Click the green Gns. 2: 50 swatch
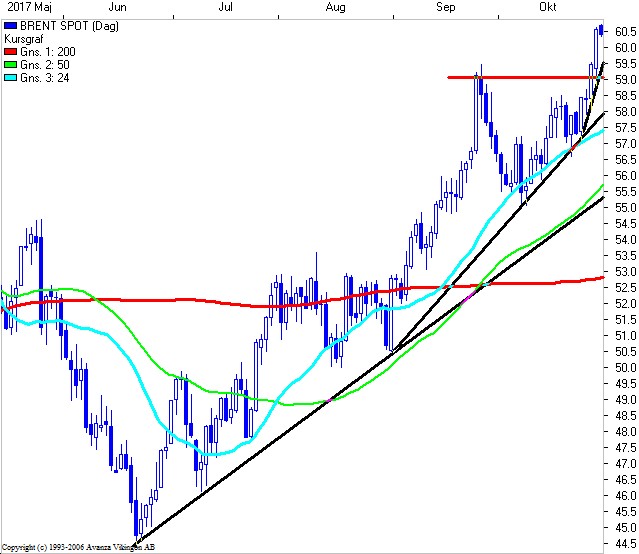639x554 pixels. click(10, 65)
